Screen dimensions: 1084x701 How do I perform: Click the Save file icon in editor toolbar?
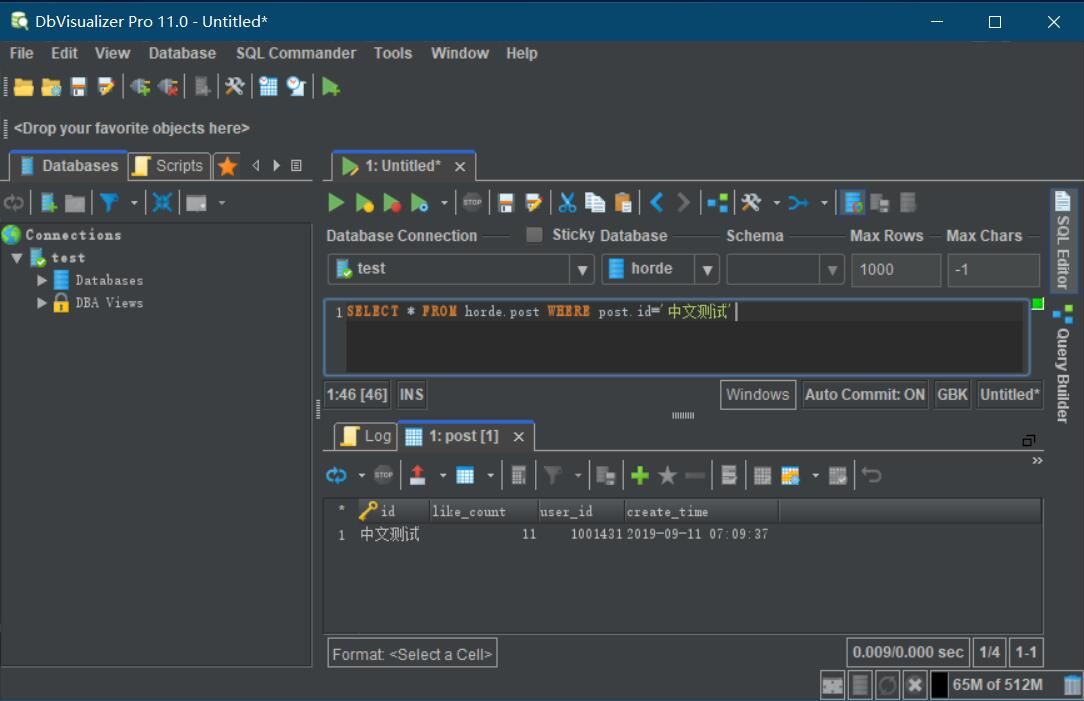click(506, 203)
